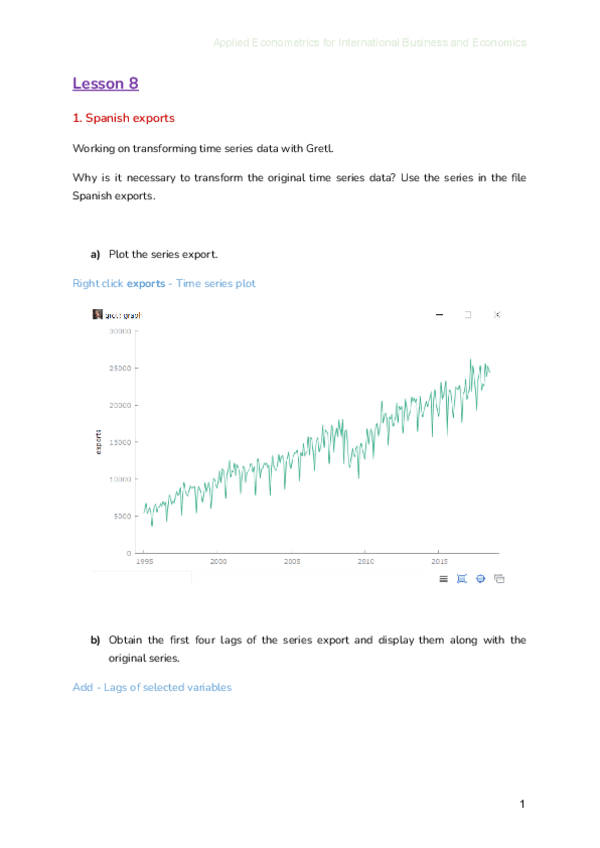
Task: Click the 'exports' y-axis label
Action: [98, 442]
